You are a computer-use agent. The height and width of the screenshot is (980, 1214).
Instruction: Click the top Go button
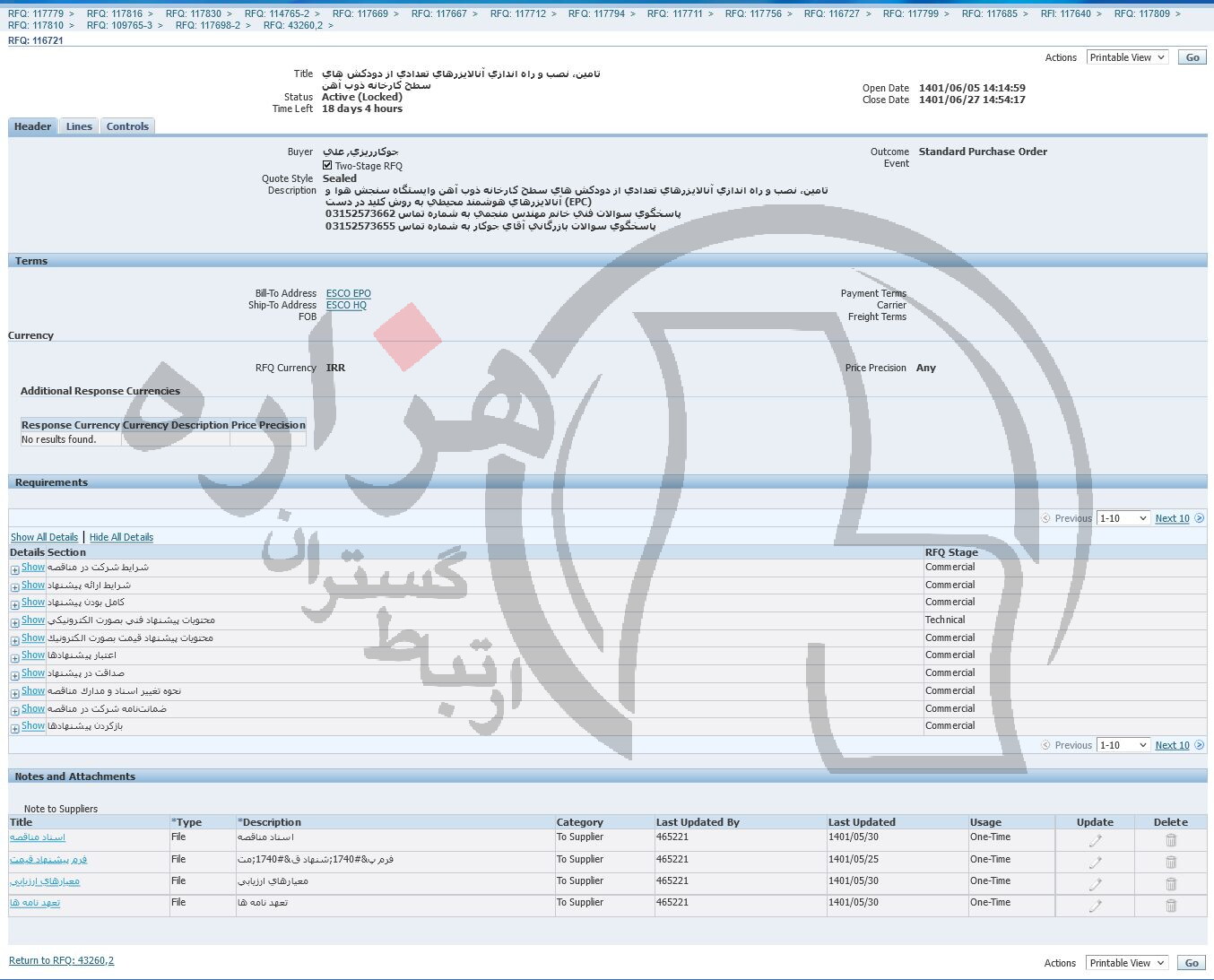tap(1192, 57)
